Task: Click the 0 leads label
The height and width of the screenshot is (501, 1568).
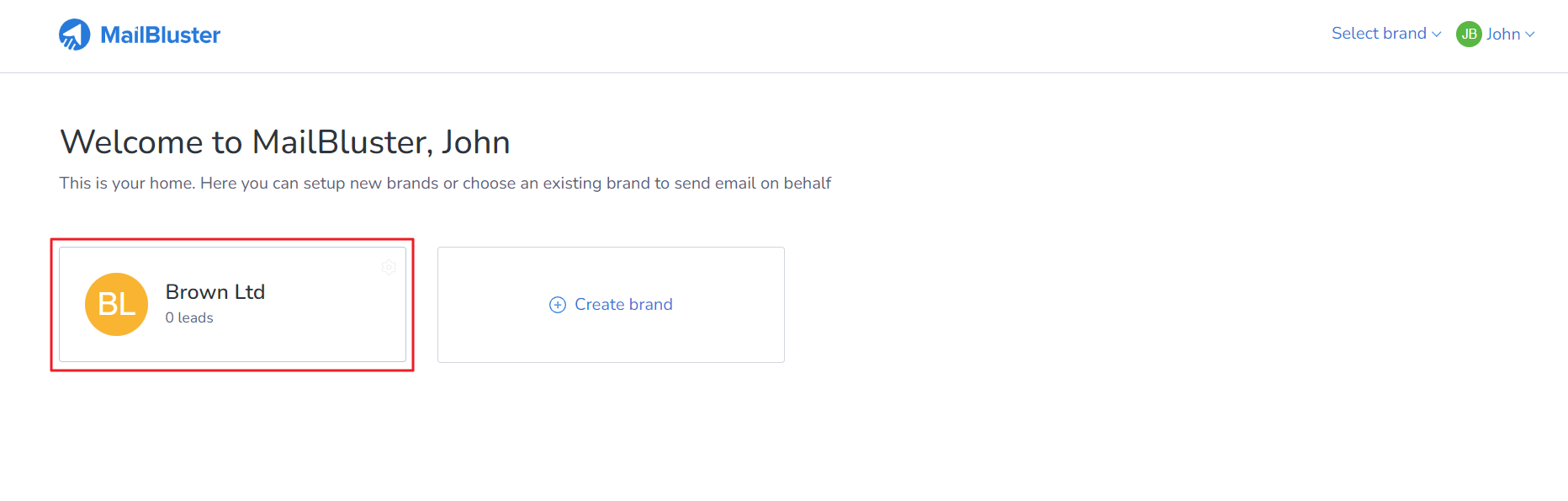Action: 189,317
